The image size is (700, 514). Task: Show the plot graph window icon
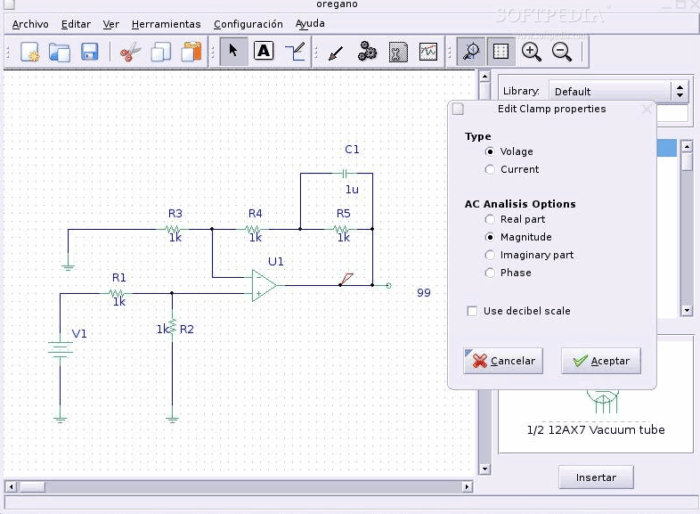(428, 52)
